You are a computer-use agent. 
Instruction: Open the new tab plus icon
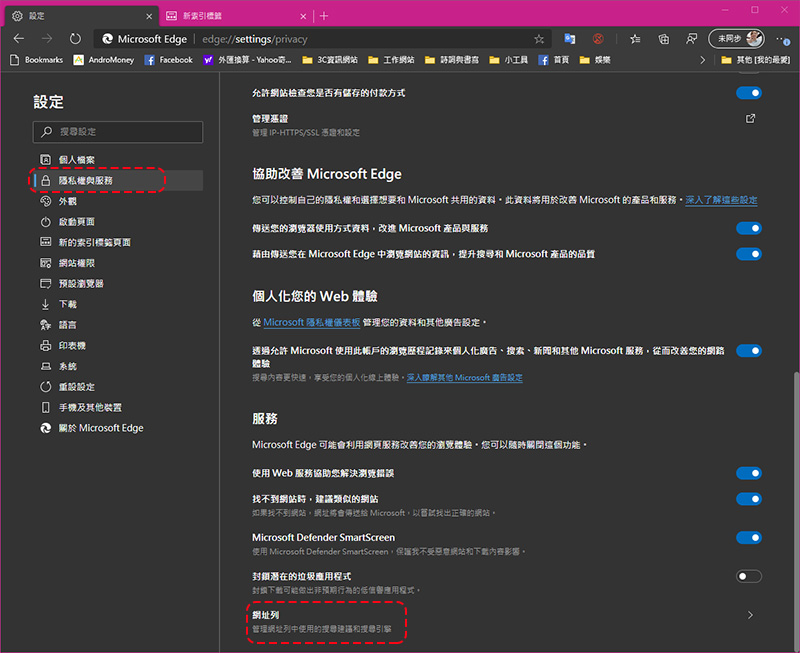pyautogui.click(x=324, y=15)
